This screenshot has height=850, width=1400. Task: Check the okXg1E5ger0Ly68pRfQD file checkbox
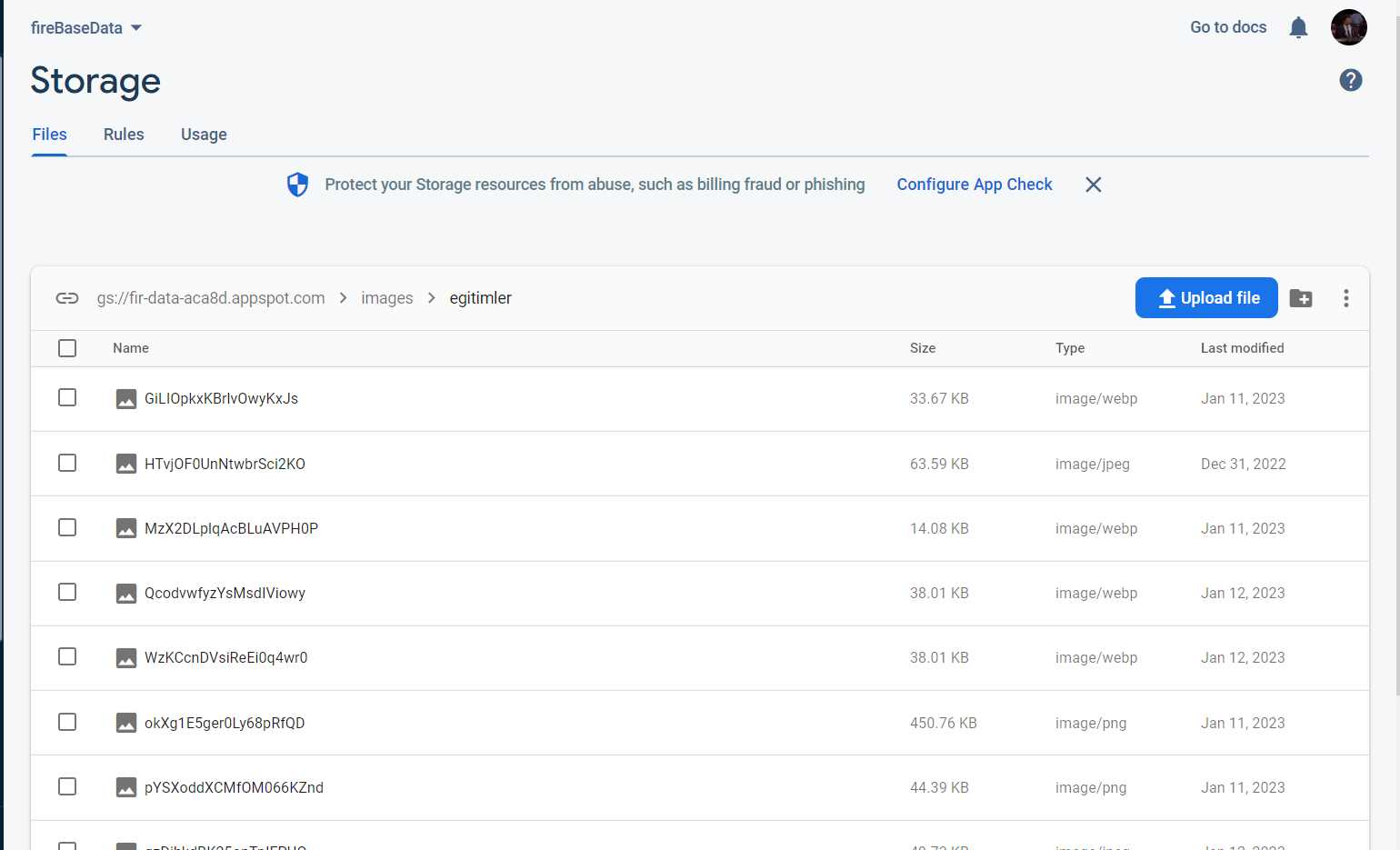click(x=67, y=722)
